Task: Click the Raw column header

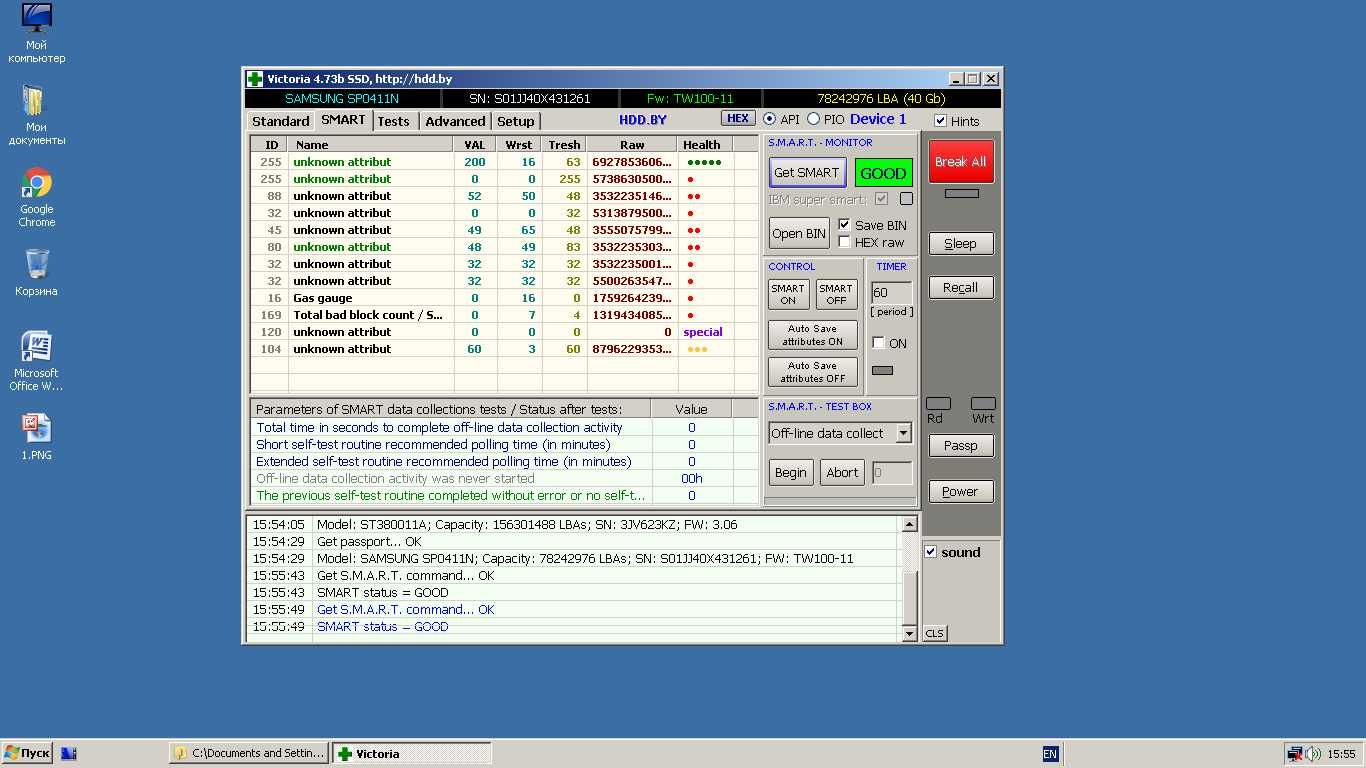Action: 632,145
